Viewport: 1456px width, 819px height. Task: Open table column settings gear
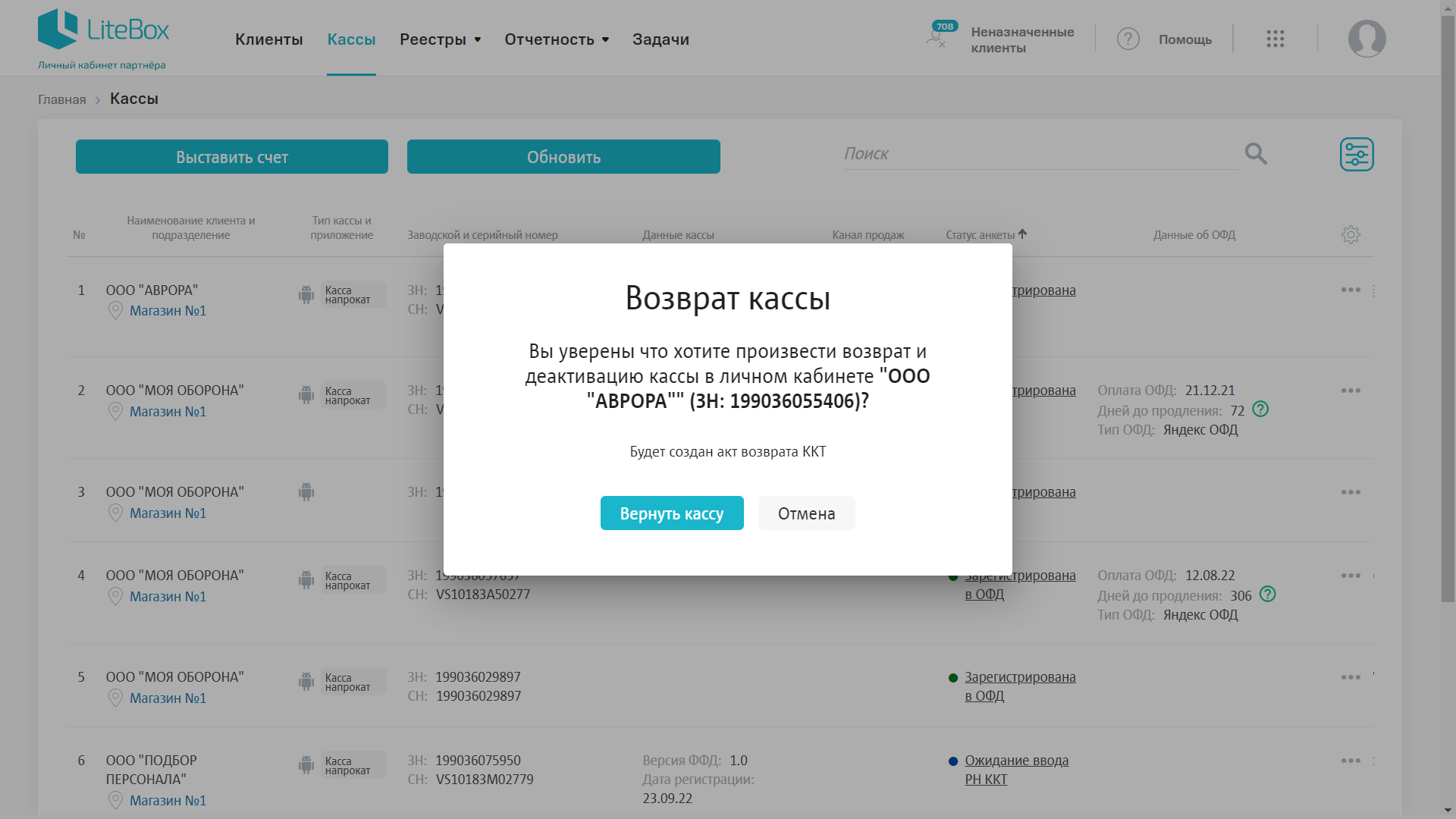coord(1351,235)
